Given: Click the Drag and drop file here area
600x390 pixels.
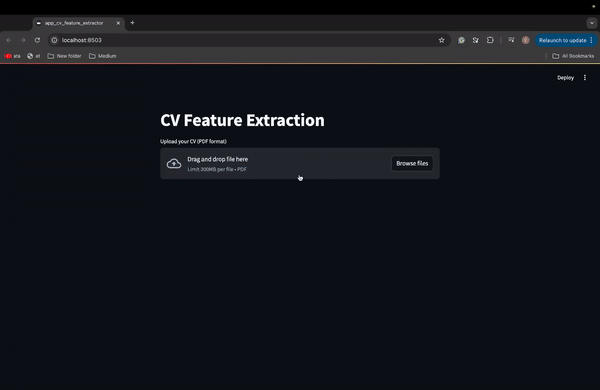Looking at the screenshot, I should point(300,163).
